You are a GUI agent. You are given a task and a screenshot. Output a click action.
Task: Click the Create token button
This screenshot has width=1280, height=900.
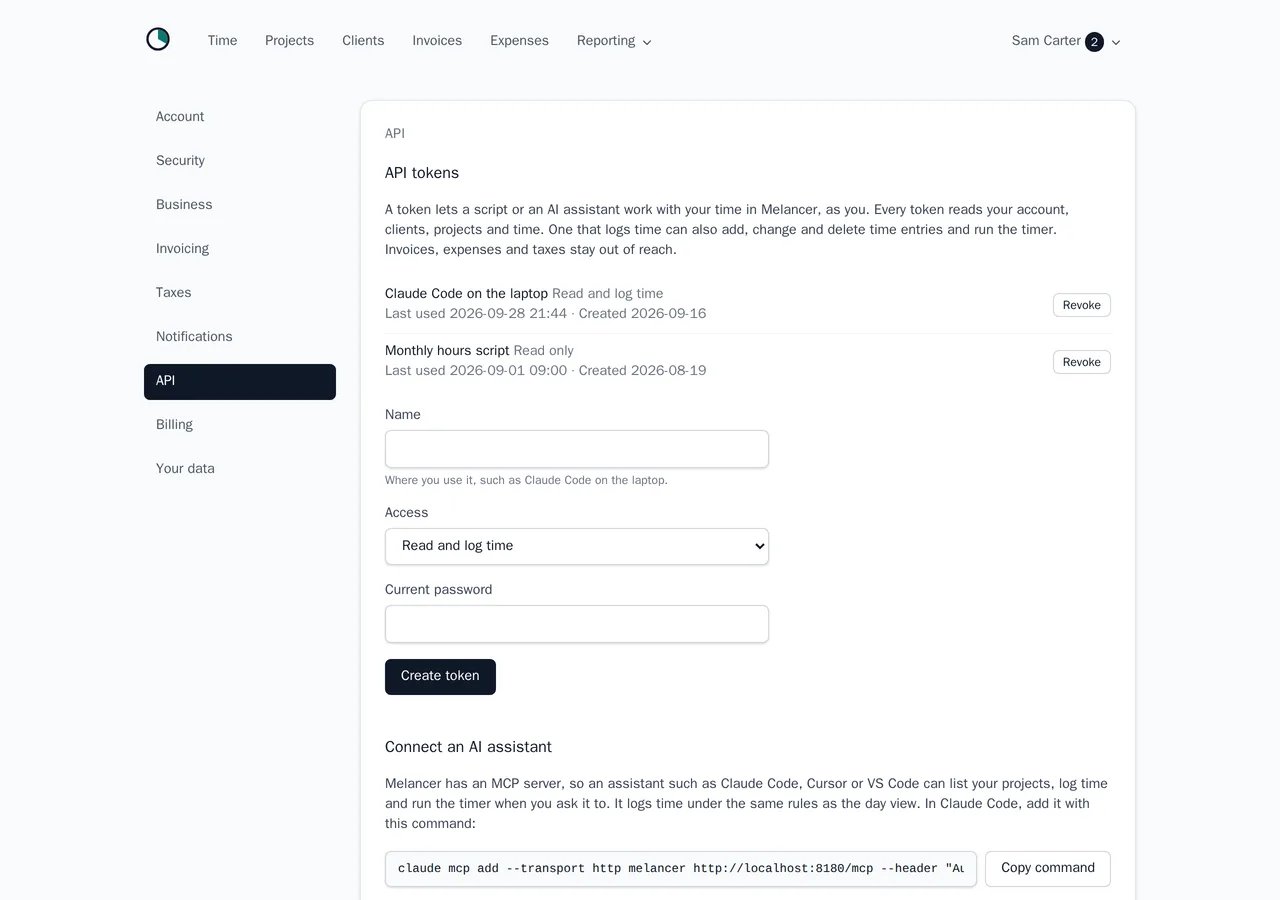(440, 676)
